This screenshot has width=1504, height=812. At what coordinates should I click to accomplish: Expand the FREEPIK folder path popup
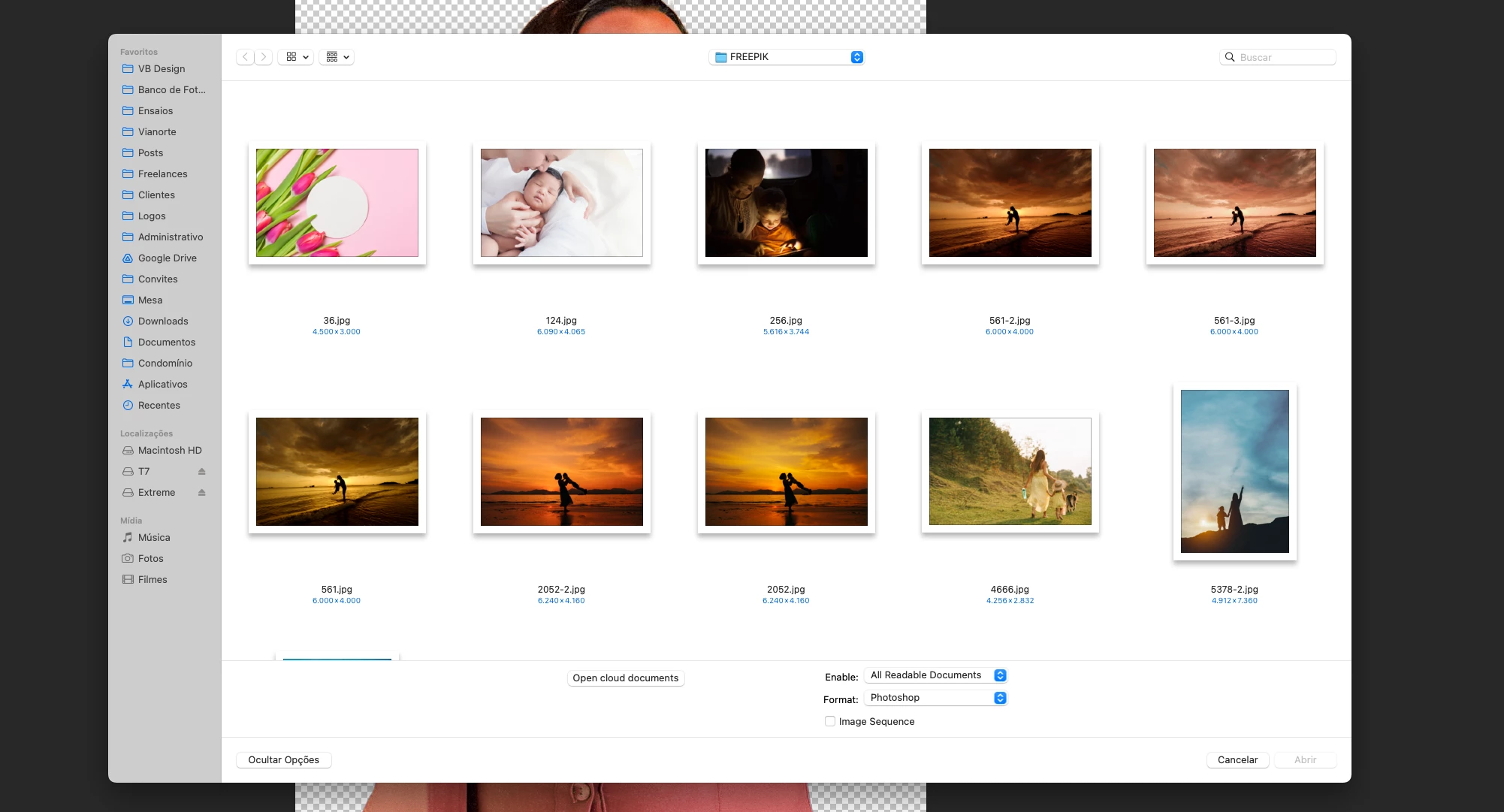point(786,57)
